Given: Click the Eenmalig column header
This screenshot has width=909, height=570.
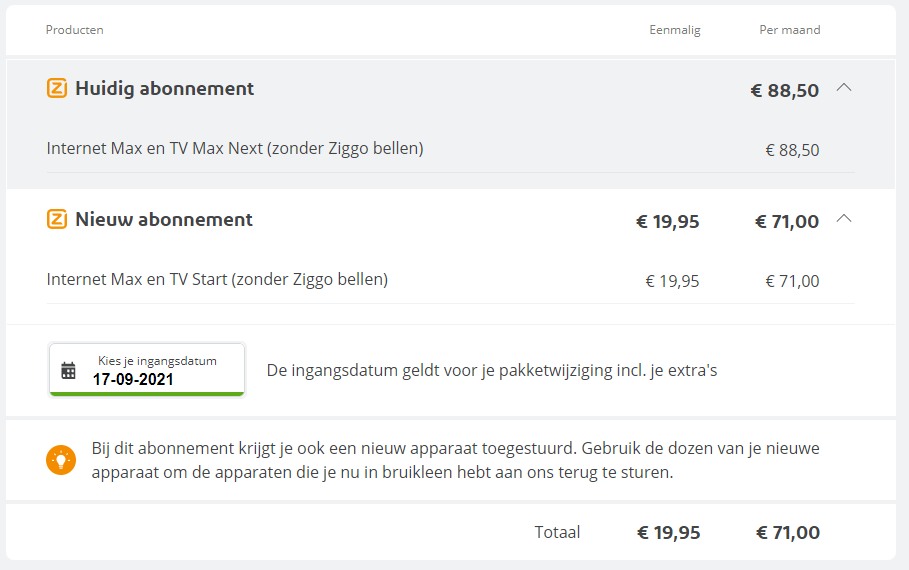Looking at the screenshot, I should (x=675, y=30).
